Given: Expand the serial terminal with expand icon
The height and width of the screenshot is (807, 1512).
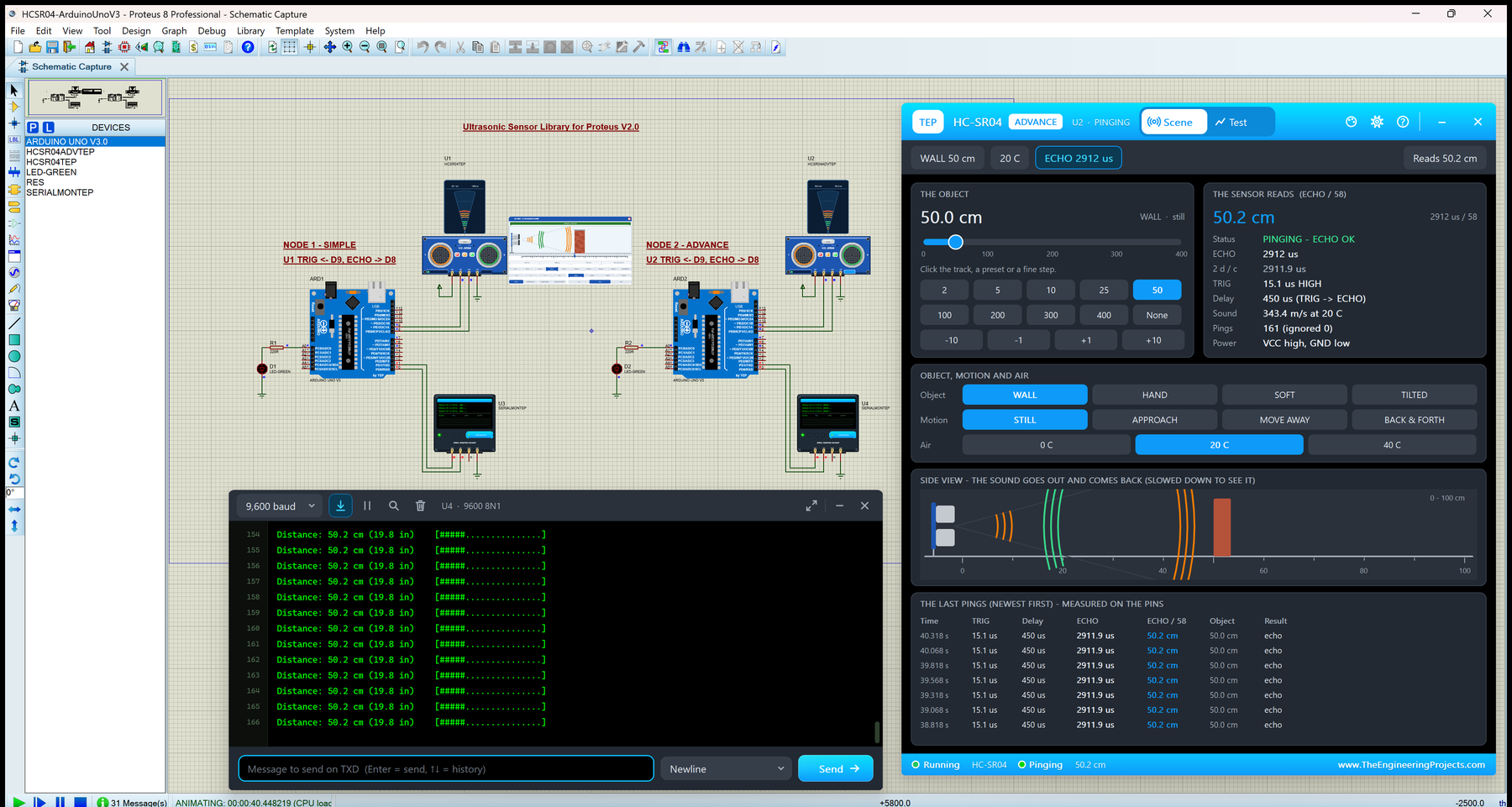Looking at the screenshot, I should click(811, 506).
